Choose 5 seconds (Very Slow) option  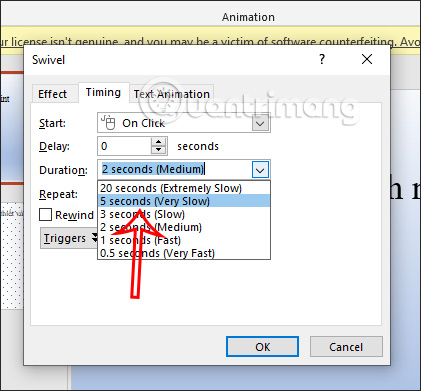tap(184, 201)
